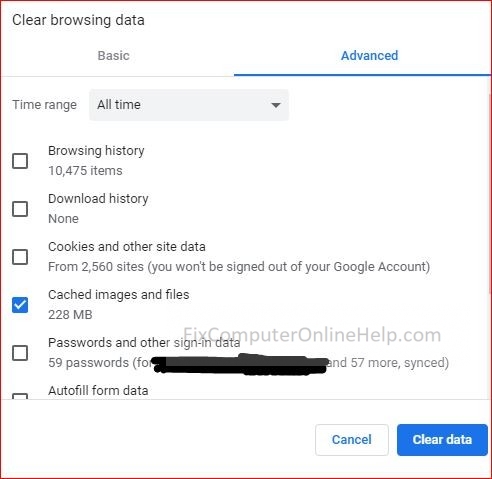Click the dropdown arrow beside All time

point(276,105)
